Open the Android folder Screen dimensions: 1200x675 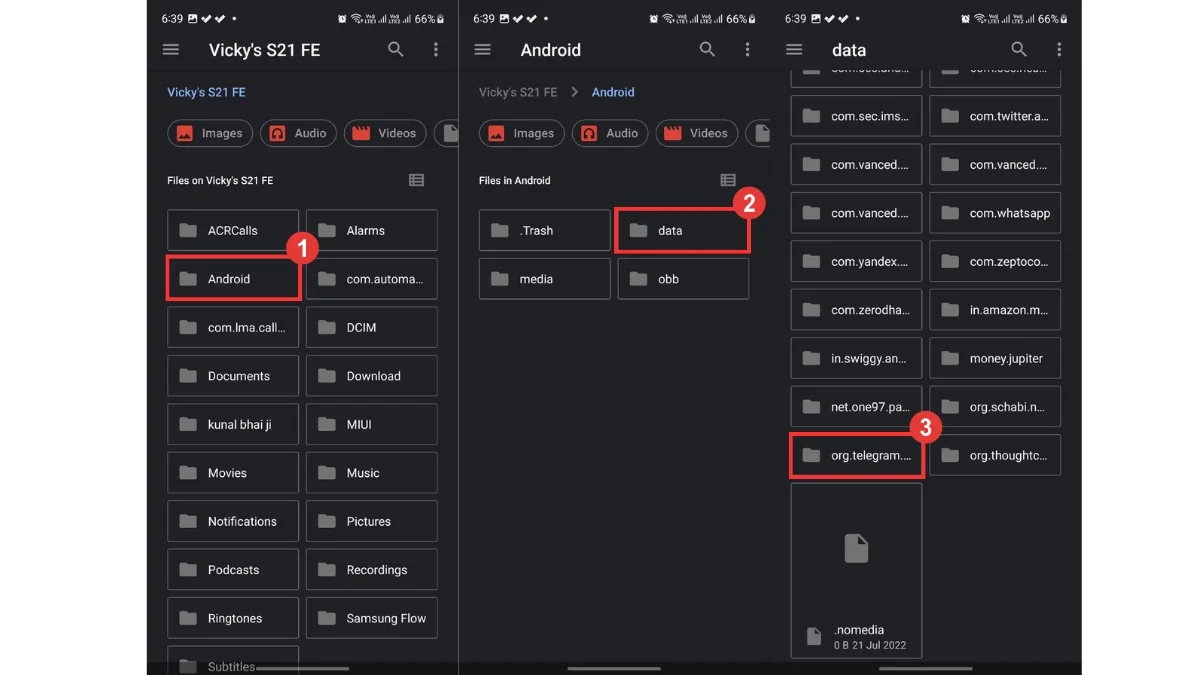[x=233, y=279]
